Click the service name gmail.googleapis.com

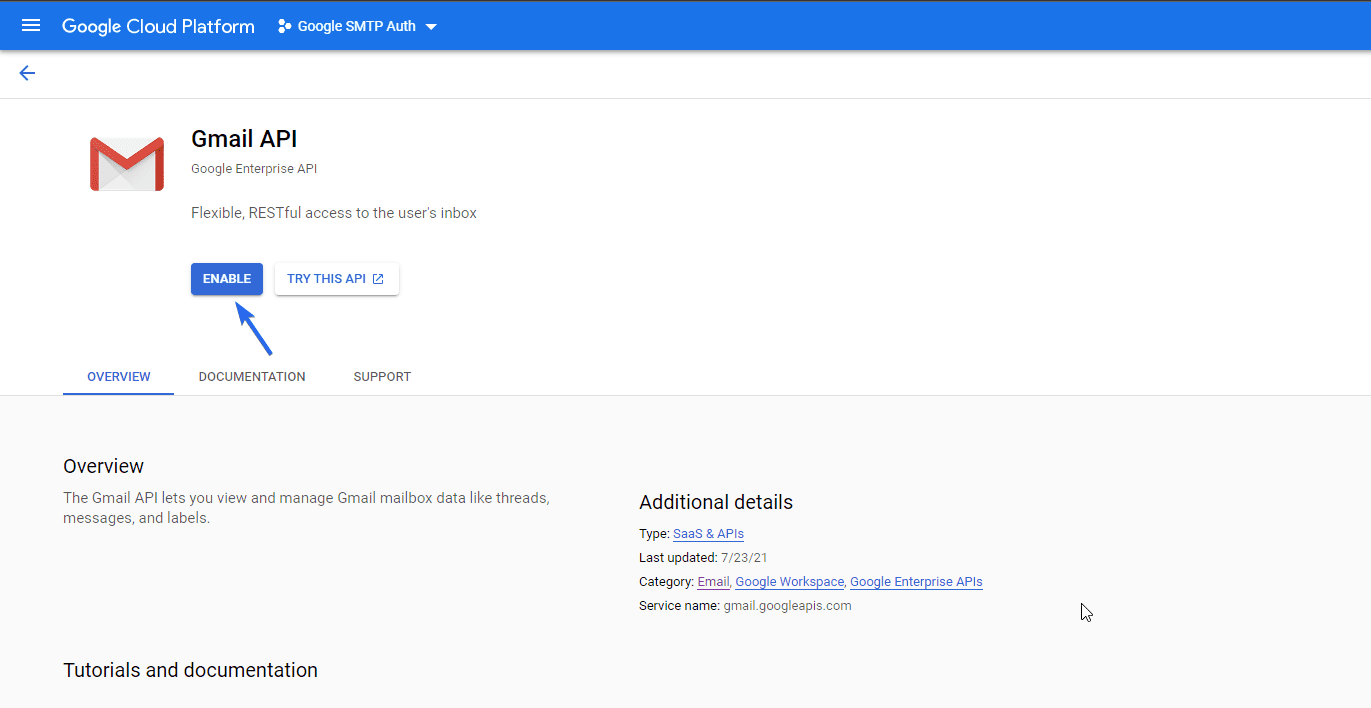[x=787, y=606]
